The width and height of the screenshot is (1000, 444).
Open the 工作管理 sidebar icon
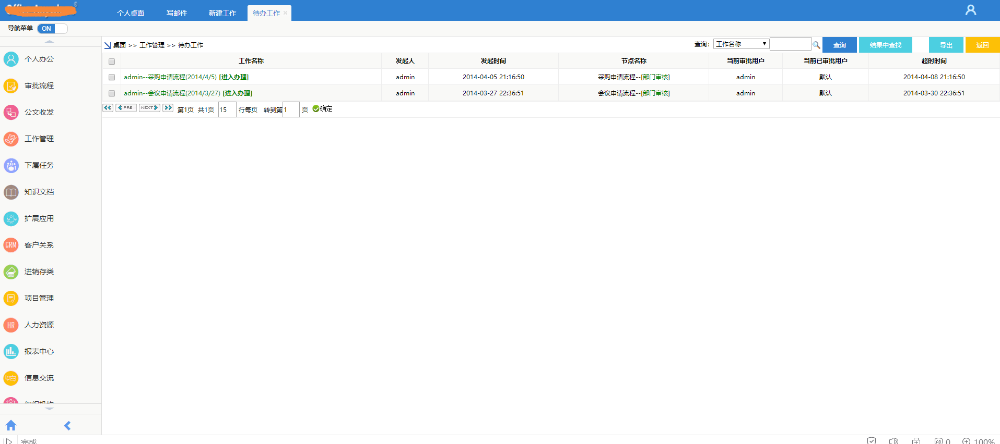(11, 139)
